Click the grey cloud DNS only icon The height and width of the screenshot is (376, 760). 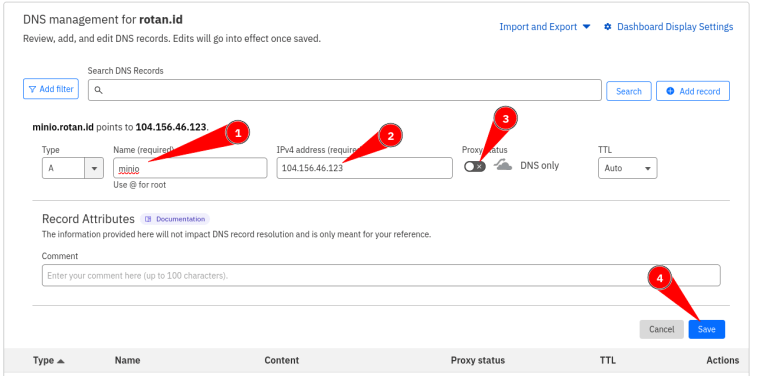click(503, 165)
